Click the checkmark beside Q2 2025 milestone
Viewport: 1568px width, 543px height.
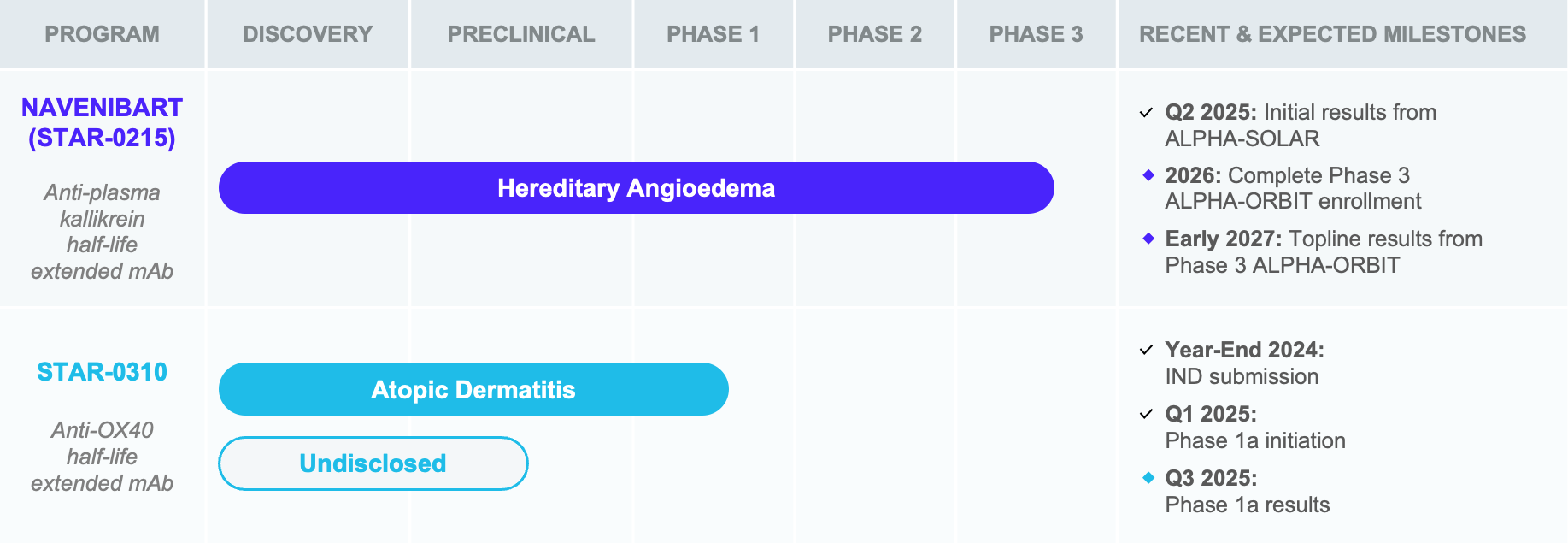(1147, 113)
